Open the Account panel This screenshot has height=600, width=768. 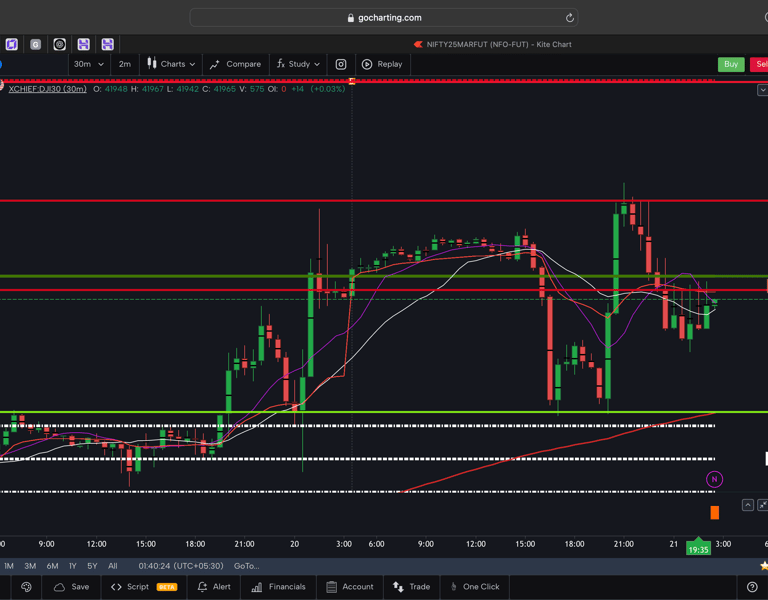click(x=350, y=587)
